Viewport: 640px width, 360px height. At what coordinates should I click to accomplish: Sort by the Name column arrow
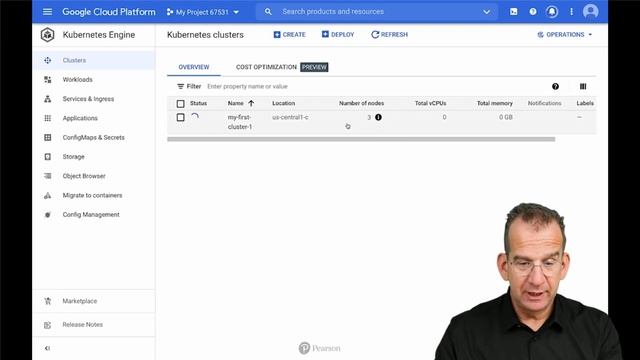click(251, 104)
